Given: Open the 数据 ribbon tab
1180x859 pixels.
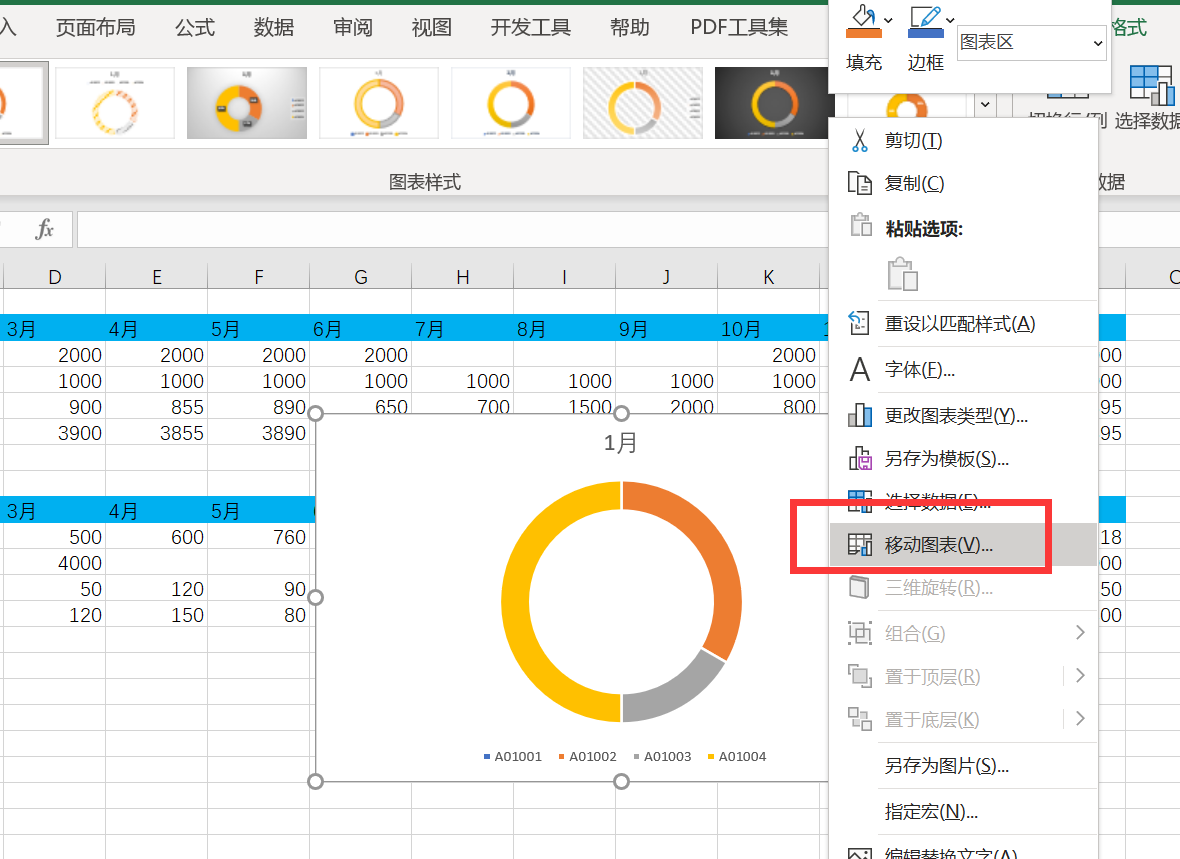Looking at the screenshot, I should (x=274, y=27).
